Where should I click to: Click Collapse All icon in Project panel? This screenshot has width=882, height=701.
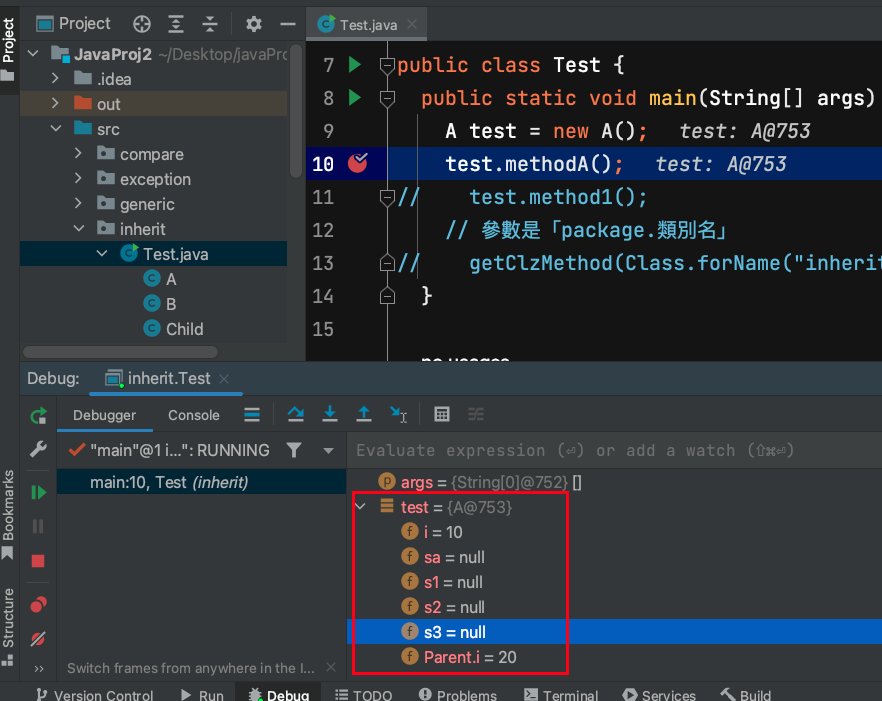click(x=210, y=24)
